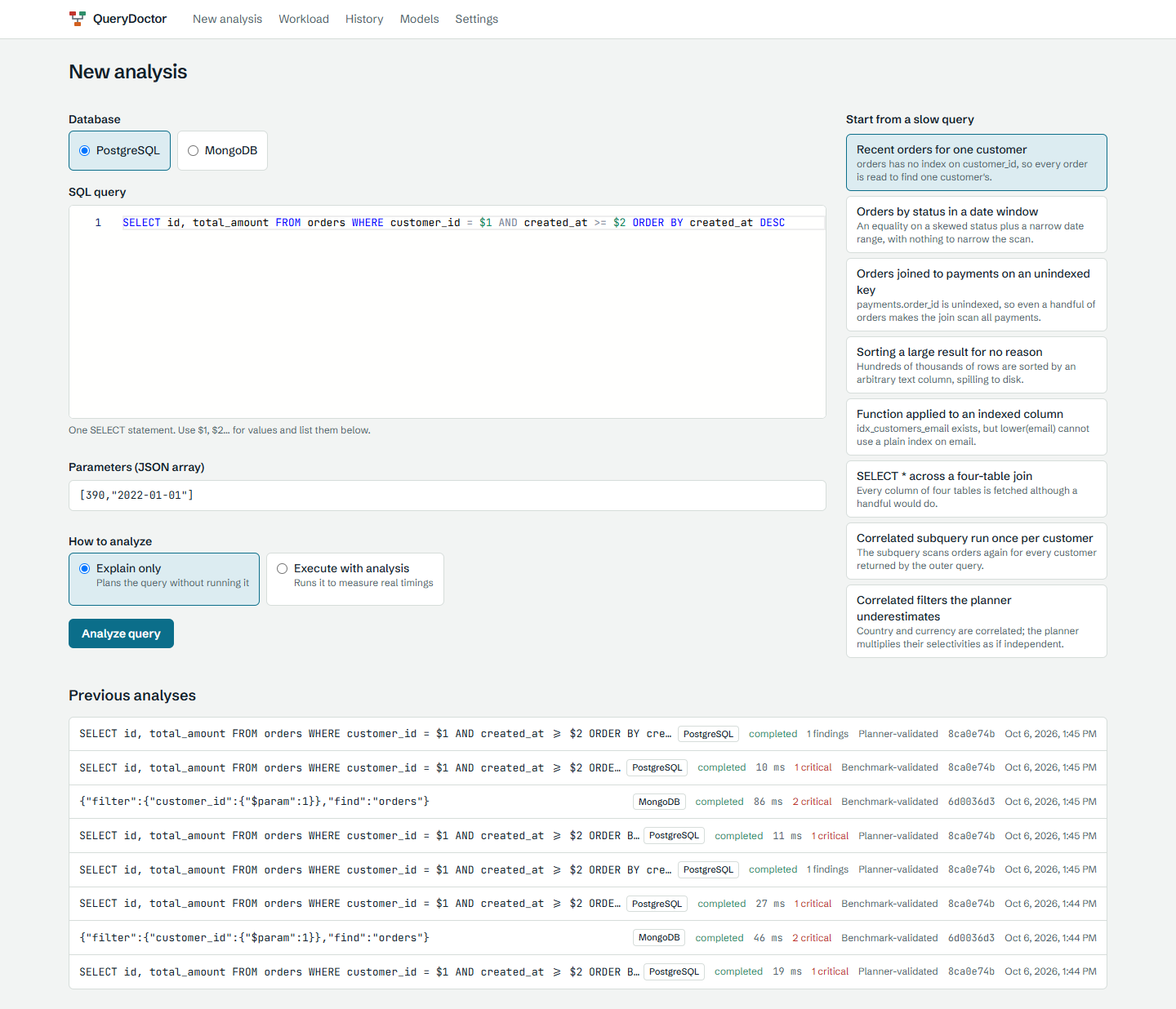Open the Models nav item
Screen dimensions: 1176x1009
coord(419,19)
